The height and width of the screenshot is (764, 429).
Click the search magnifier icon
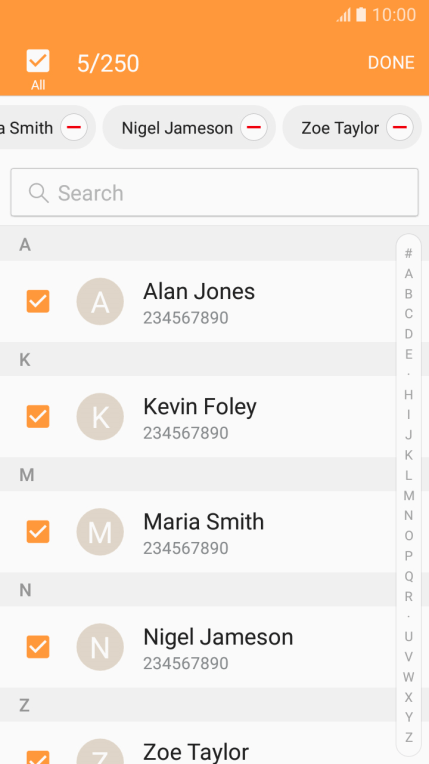pyautogui.click(x=39, y=193)
